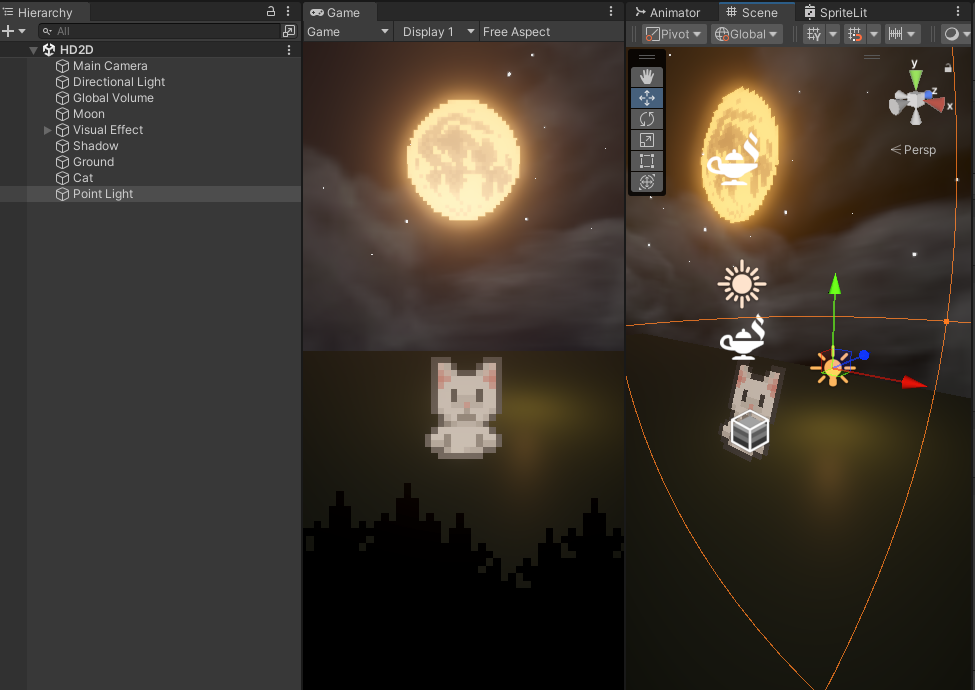Viewport: 975px width, 690px height.
Task: Select the Rect tool
Action: [x=646, y=160]
